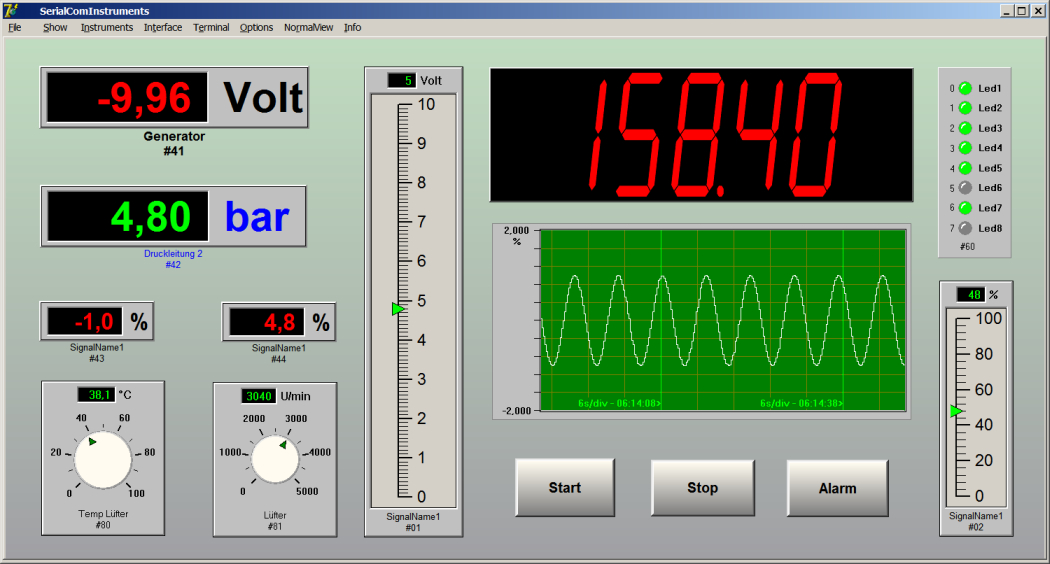Click the Lüfter #81 label
This screenshot has height=564, width=1050.
tap(275, 520)
